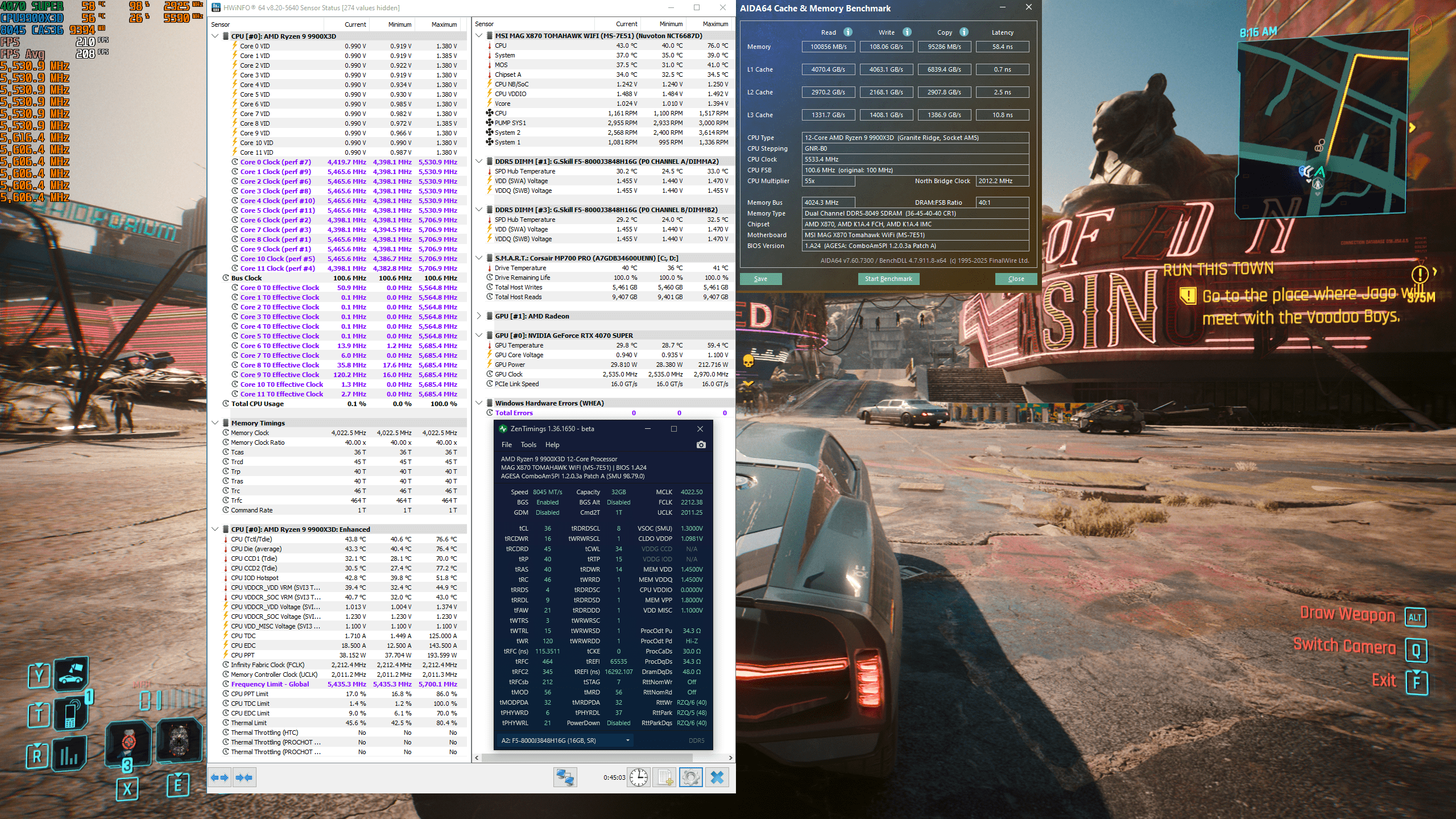Screen dimensions: 1456x819
Task: Click the Start Benchmark button in AIDA64
Action: point(888,279)
